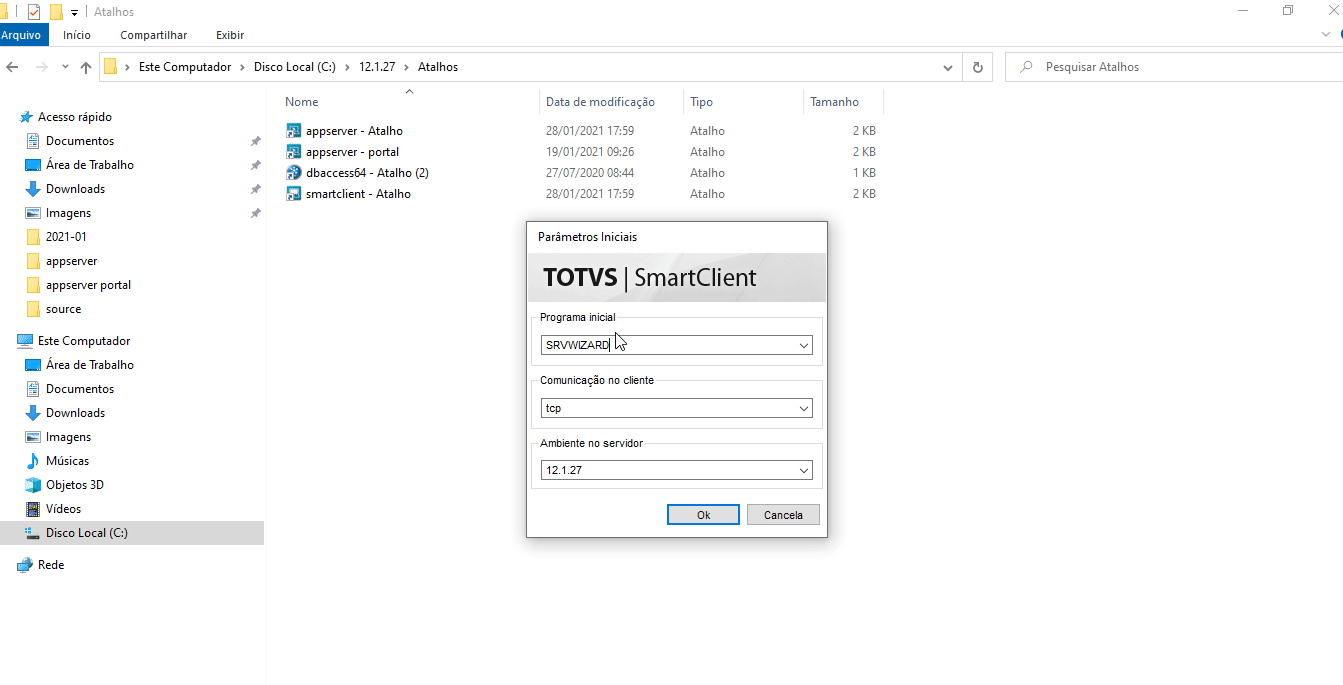Collapse the ribbon with the top-right chevron
Viewport: 1343px width, 685px height.
coord(1325,35)
